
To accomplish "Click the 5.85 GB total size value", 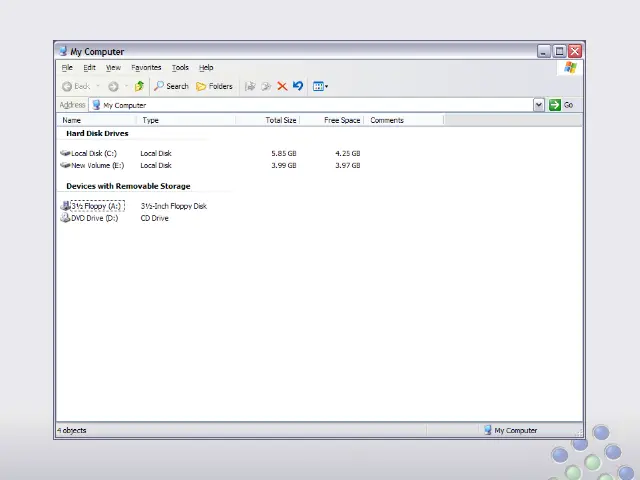I will pyautogui.click(x=284, y=153).
